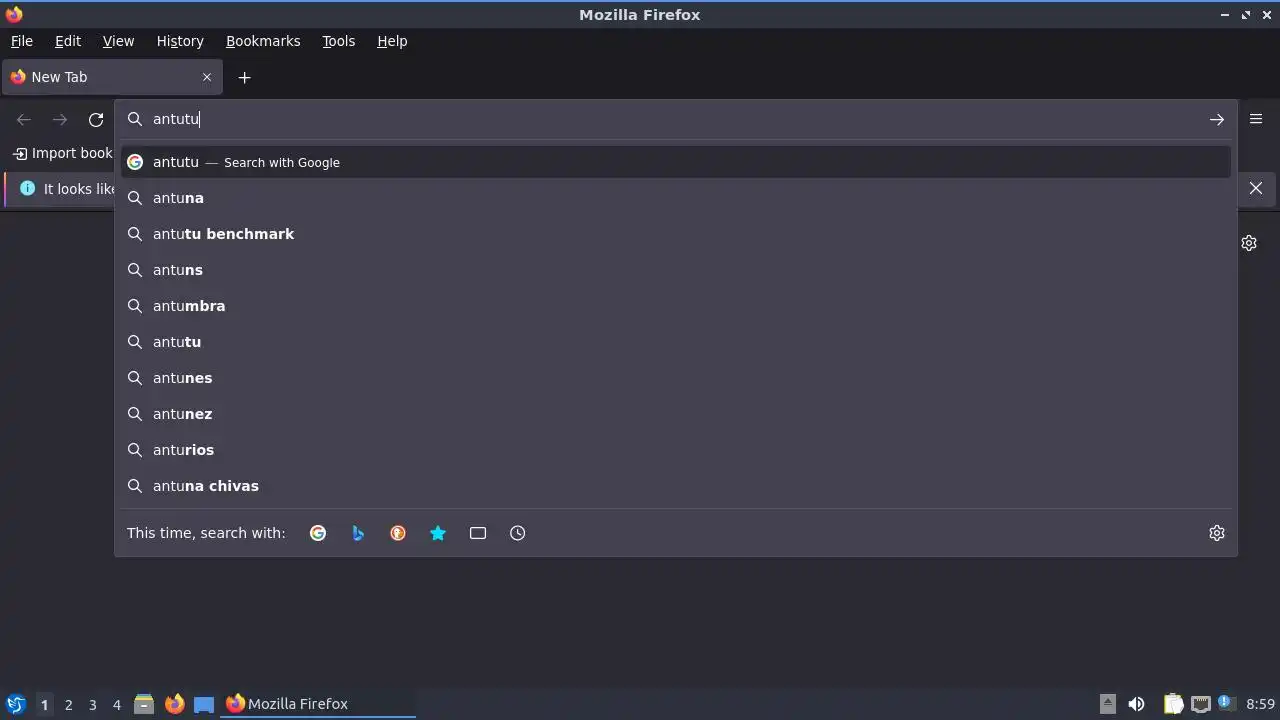Open search settings gear in dropdown

[1217, 533]
